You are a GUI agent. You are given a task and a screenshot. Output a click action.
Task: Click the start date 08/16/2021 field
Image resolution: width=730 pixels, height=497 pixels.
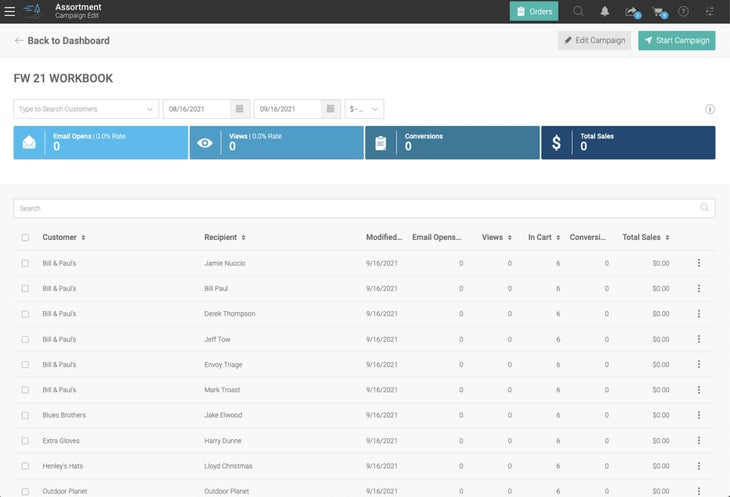[196, 109]
